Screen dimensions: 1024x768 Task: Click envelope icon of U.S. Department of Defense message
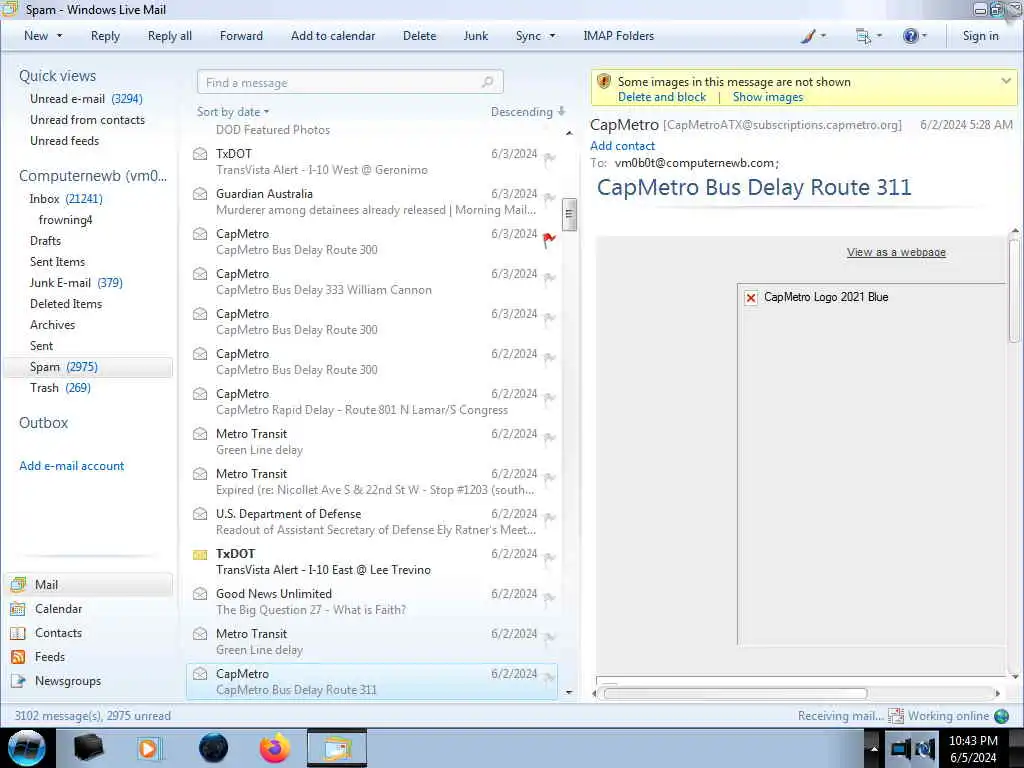click(200, 514)
